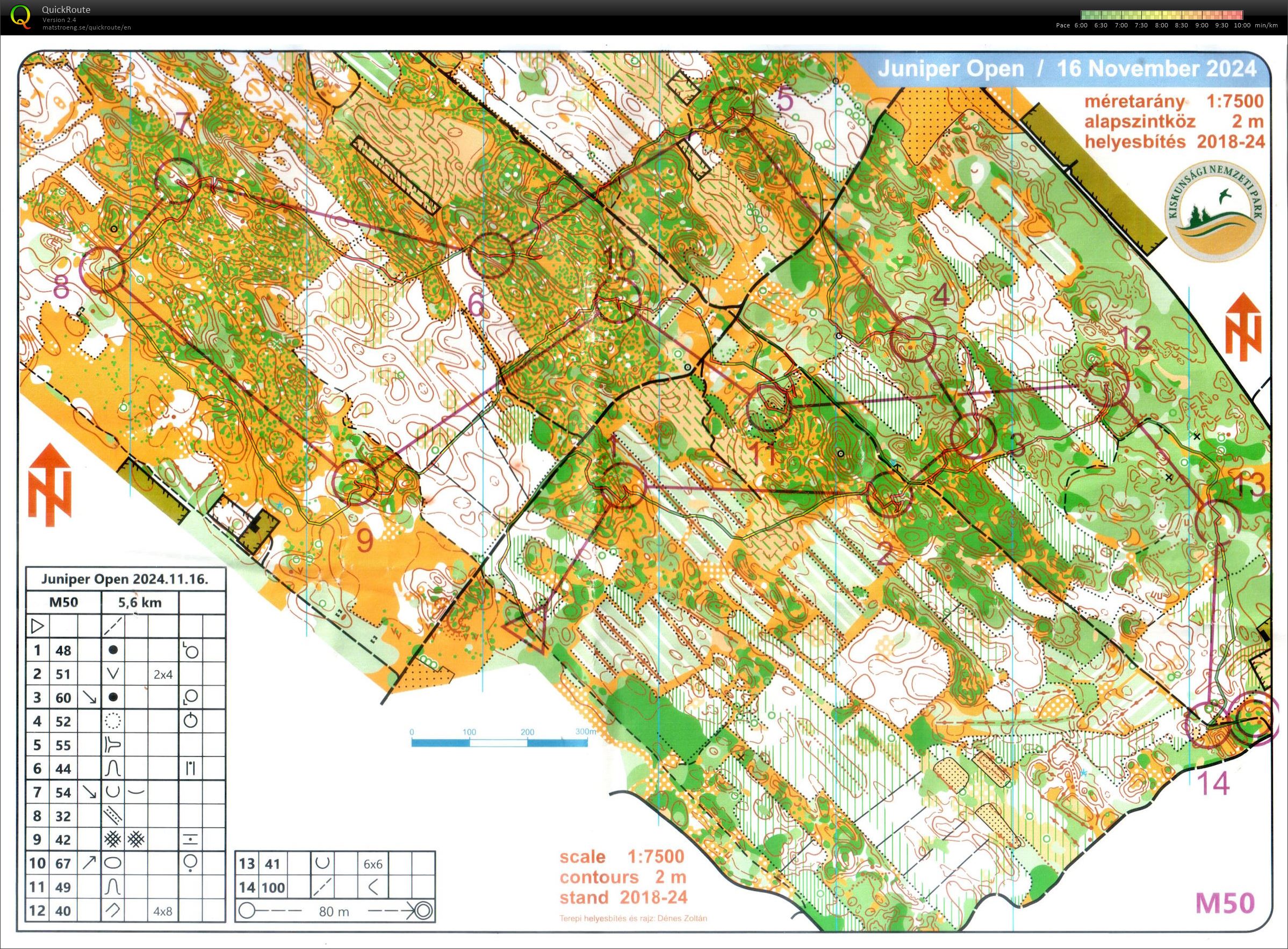The width and height of the screenshot is (1288, 949).
Task: Click the "alapszintköz 2 m" text
Action: click(x=1174, y=121)
